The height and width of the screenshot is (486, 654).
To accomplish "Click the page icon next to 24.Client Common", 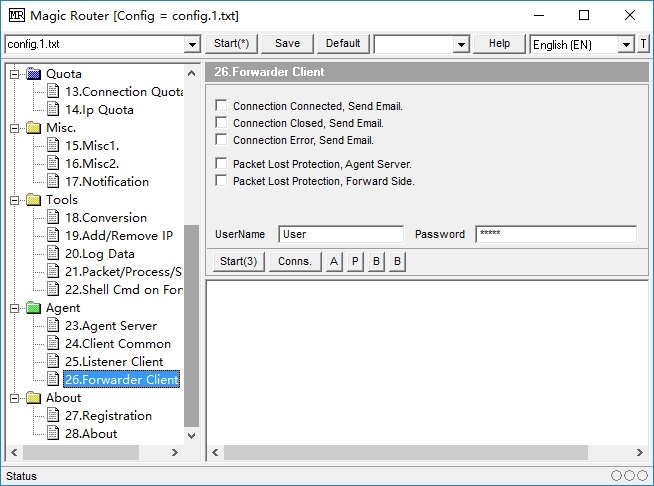I will pyautogui.click(x=53, y=343).
